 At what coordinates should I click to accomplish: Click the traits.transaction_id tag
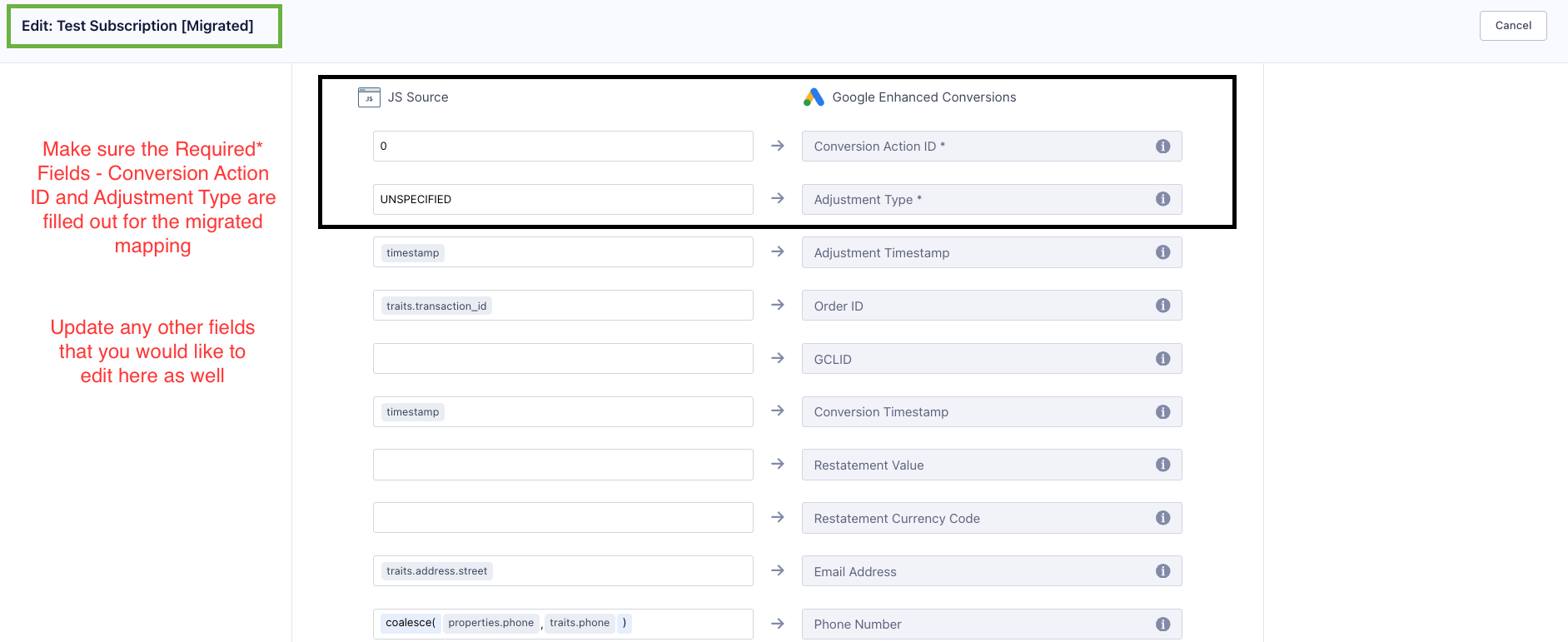click(436, 306)
